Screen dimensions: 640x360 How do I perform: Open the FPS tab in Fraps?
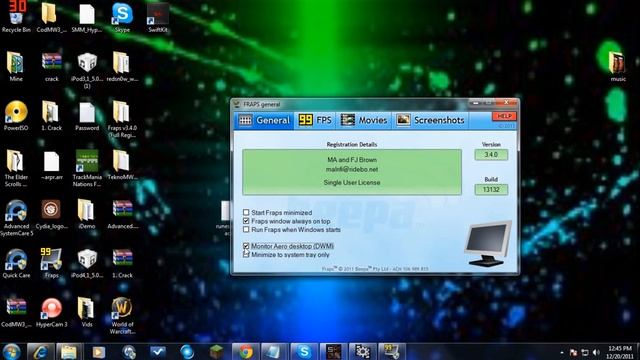point(315,120)
